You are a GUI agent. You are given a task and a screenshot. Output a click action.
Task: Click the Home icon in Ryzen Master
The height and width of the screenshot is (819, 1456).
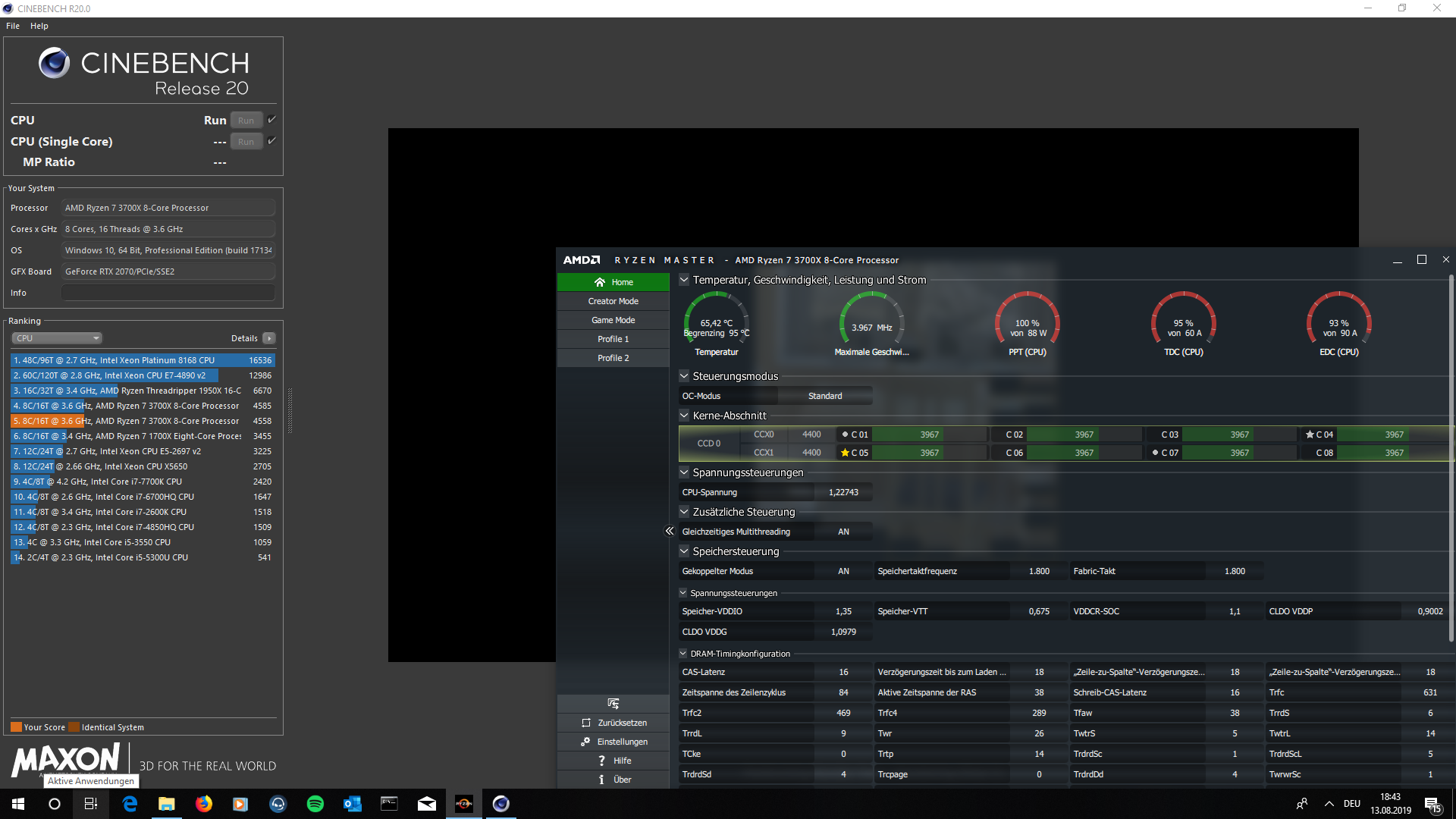[x=599, y=282]
